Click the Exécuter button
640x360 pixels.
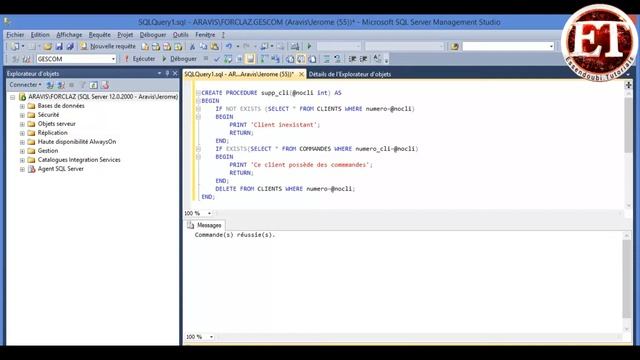[140, 59]
